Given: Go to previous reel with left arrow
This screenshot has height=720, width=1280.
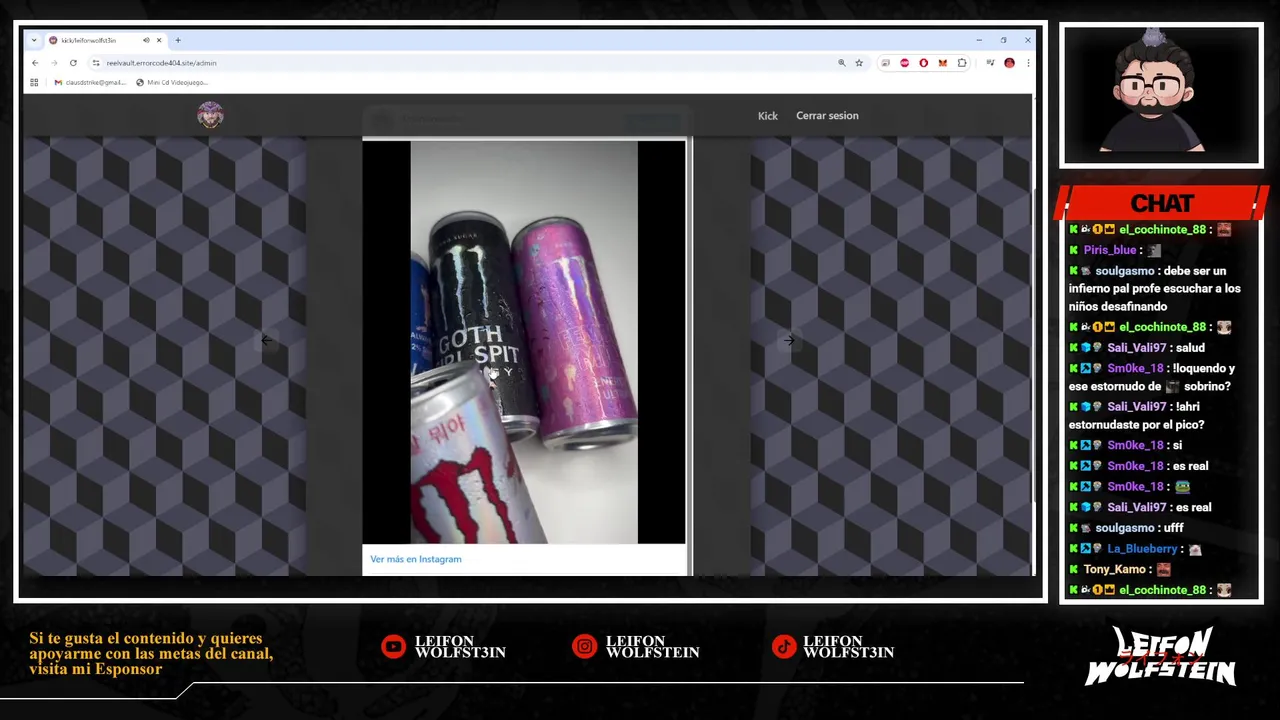Looking at the screenshot, I should [x=266, y=341].
